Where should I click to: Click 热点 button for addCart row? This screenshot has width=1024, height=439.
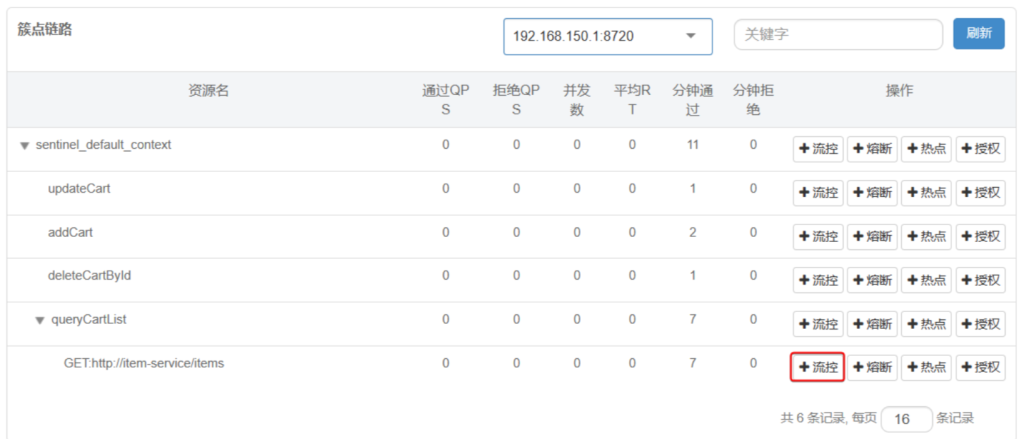click(926, 237)
